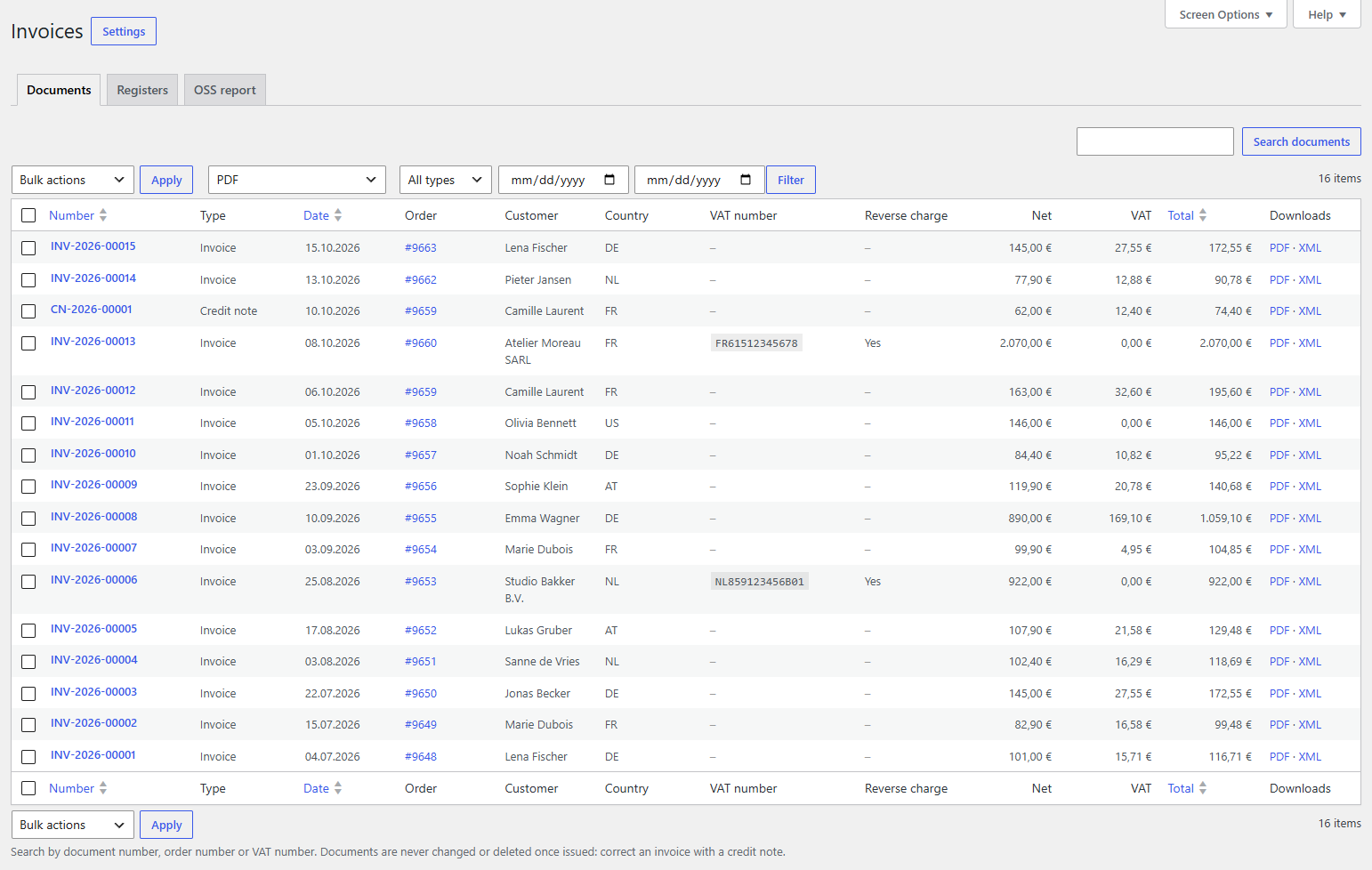Open the Help dropdown panel

click(1327, 14)
